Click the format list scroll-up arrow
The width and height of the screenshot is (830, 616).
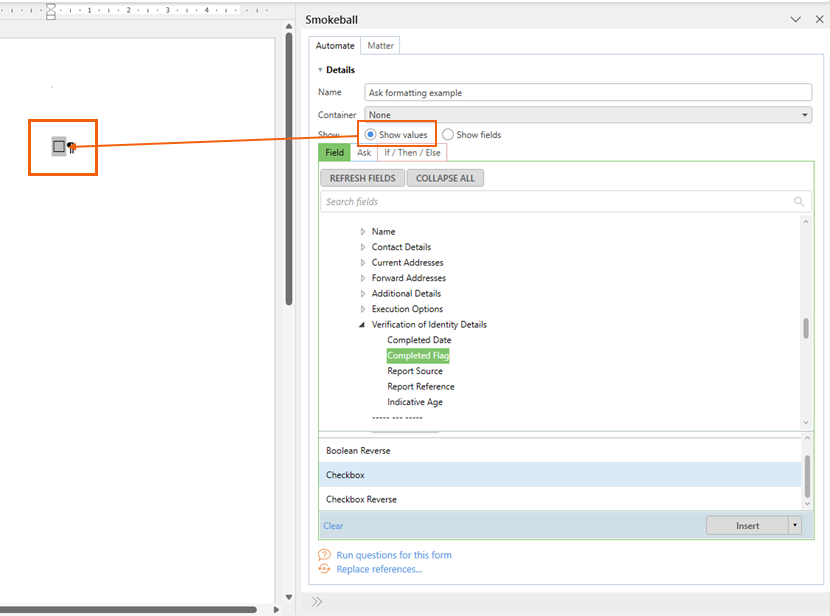pos(807,438)
